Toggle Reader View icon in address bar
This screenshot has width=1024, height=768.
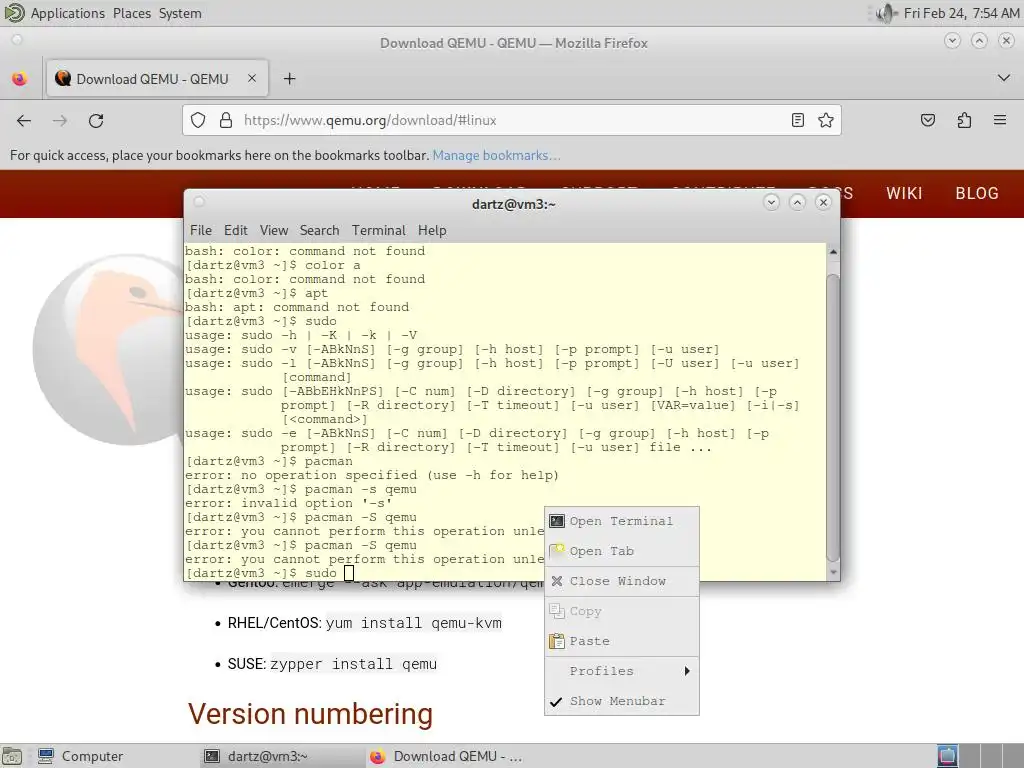(x=797, y=120)
